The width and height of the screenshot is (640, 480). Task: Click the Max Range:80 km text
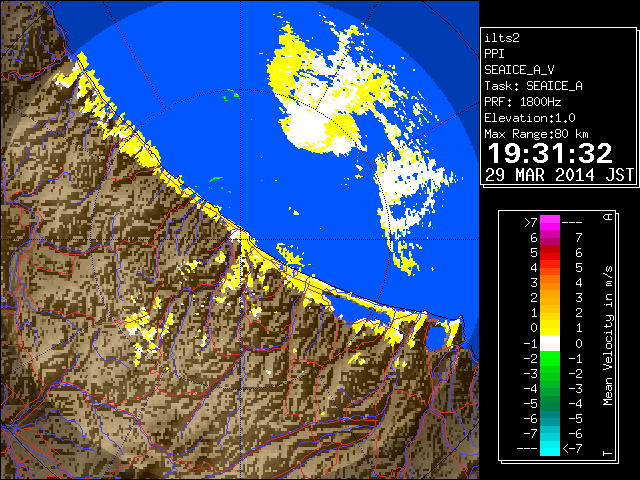[536, 134]
